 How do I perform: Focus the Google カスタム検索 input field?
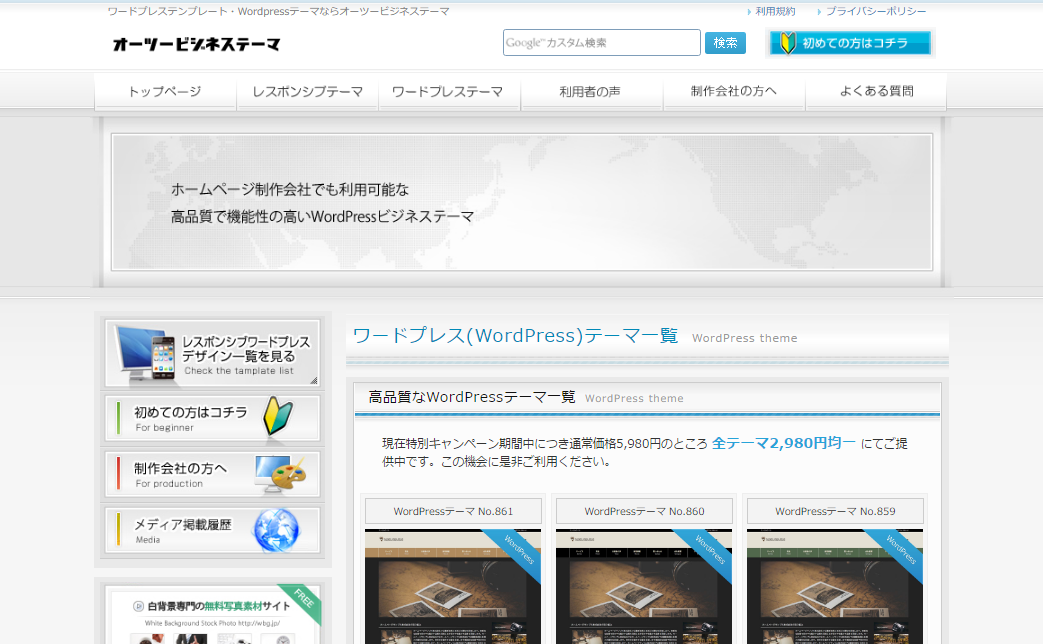(601, 43)
